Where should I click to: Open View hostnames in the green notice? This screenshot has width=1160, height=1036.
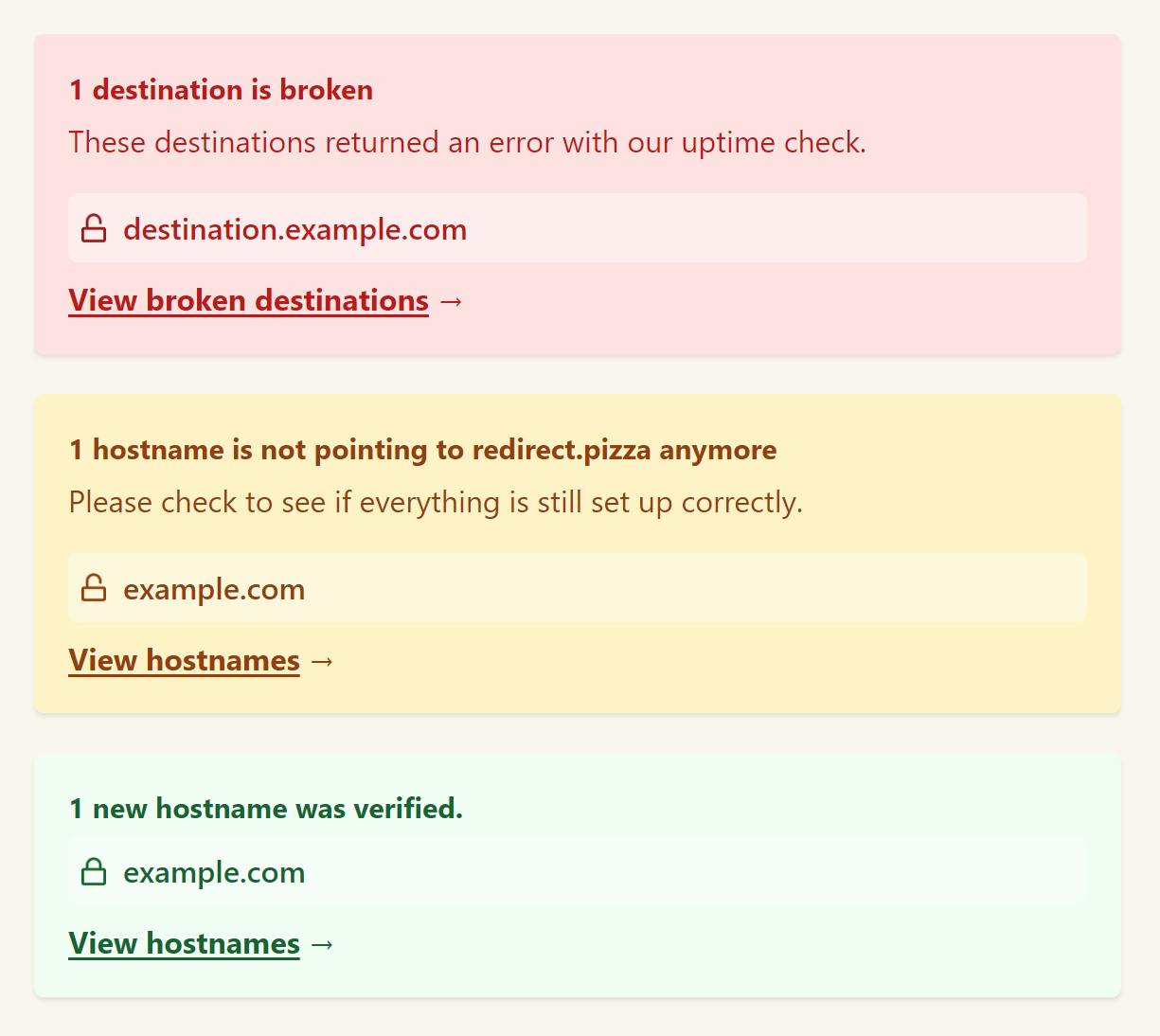[184, 944]
